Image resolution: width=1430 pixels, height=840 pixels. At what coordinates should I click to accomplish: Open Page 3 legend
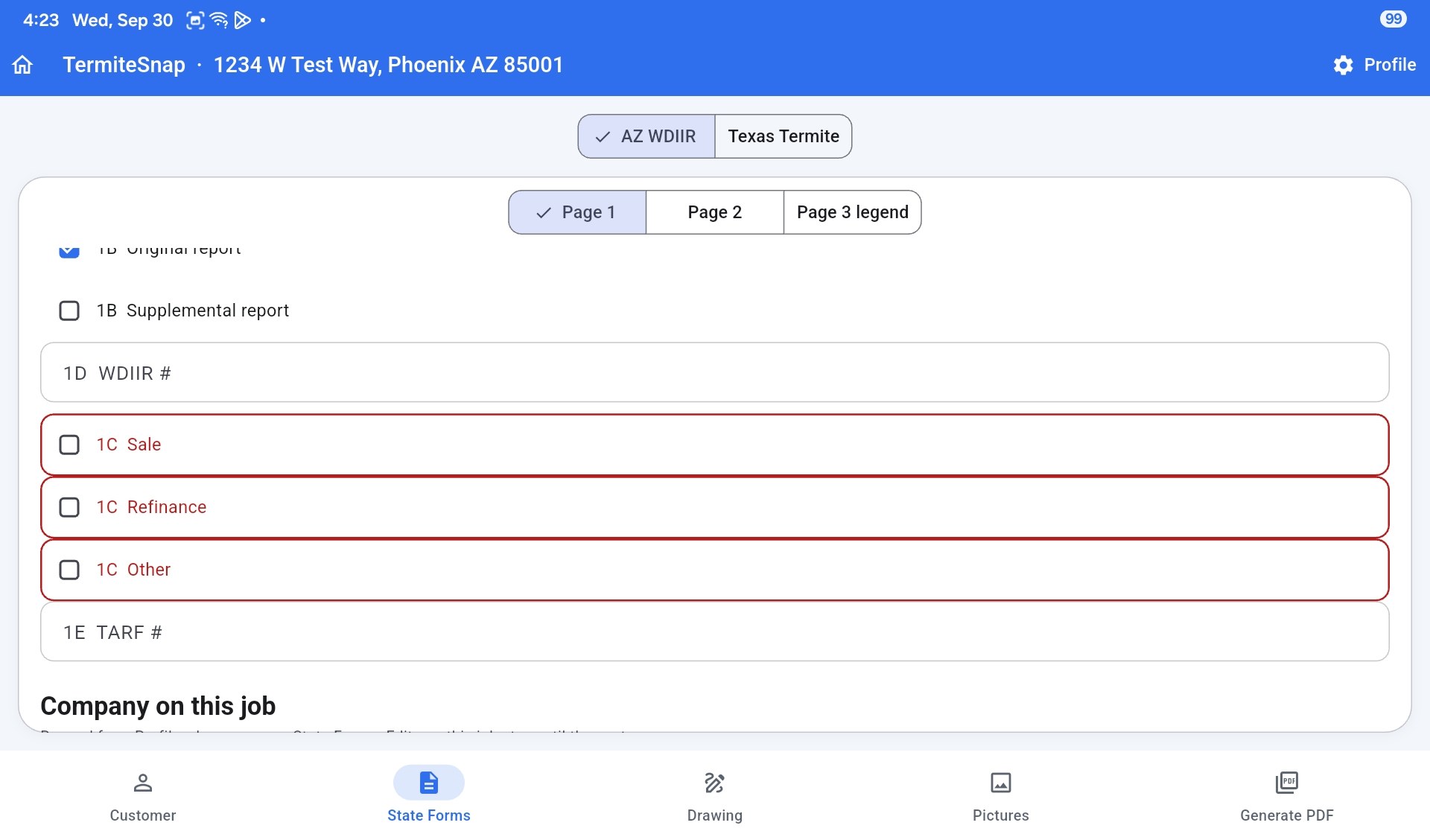(852, 212)
